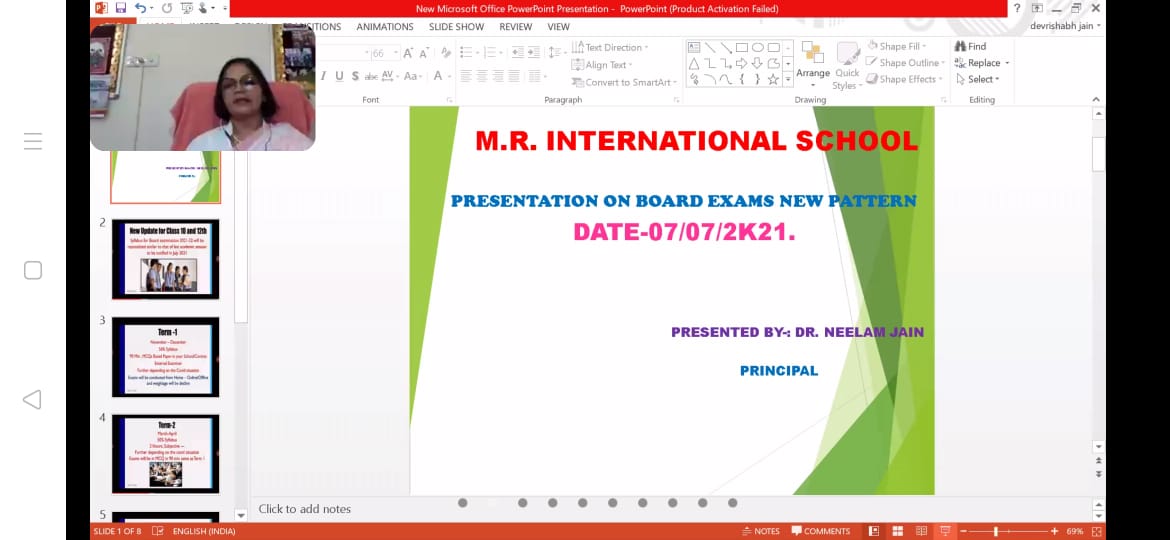Image resolution: width=1170 pixels, height=540 pixels.
Task: Select the star shape in shapes gallery
Action: (773, 79)
